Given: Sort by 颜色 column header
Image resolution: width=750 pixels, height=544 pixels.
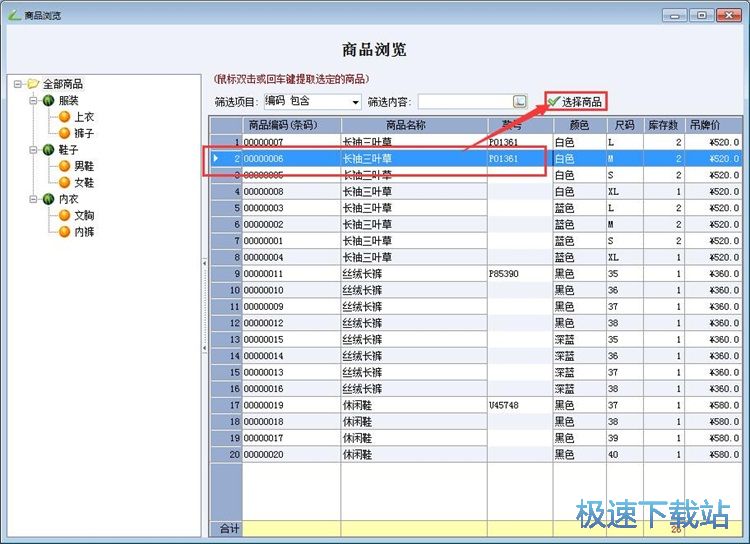Looking at the screenshot, I should tap(579, 125).
